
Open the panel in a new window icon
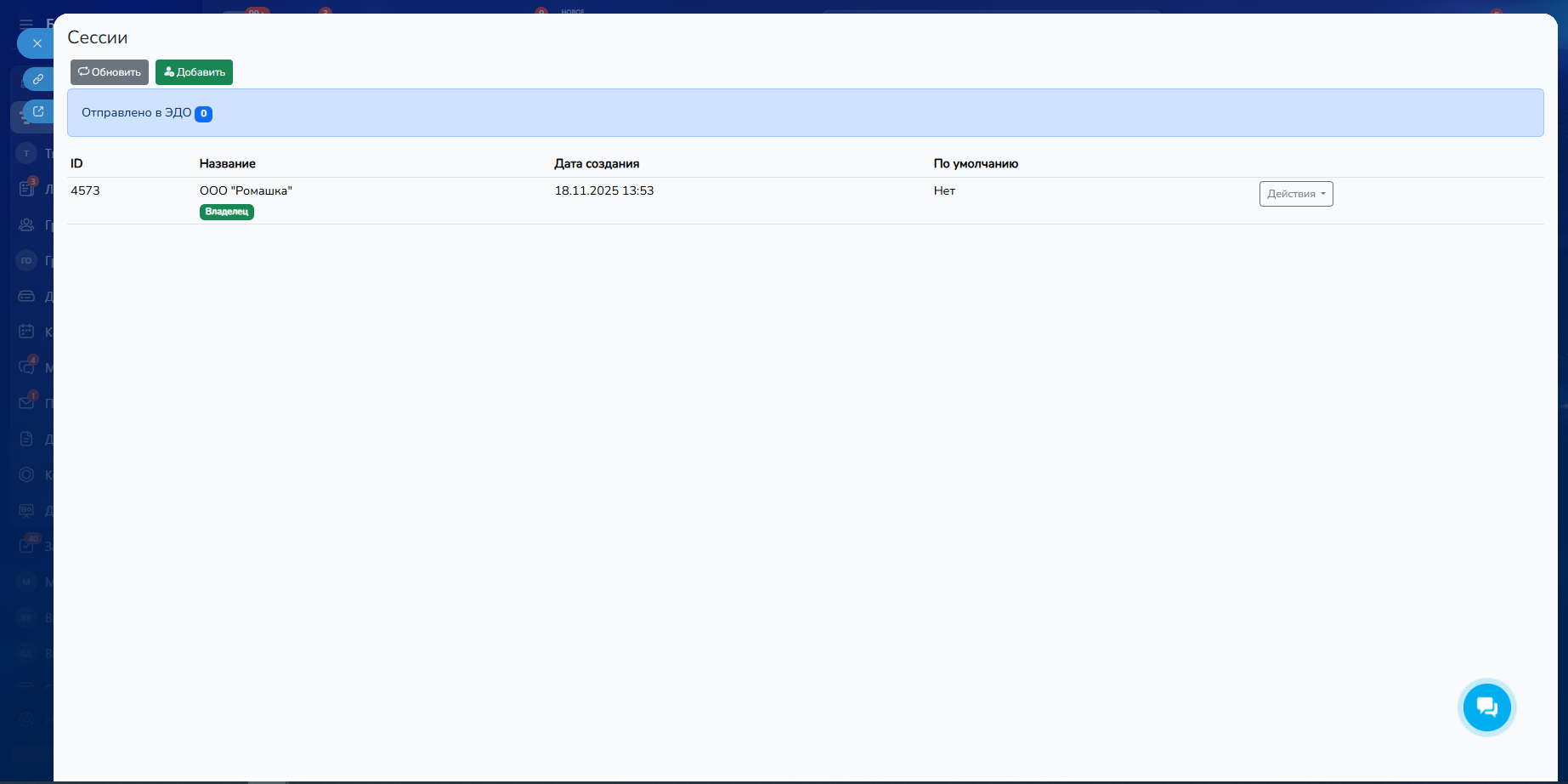(38, 111)
